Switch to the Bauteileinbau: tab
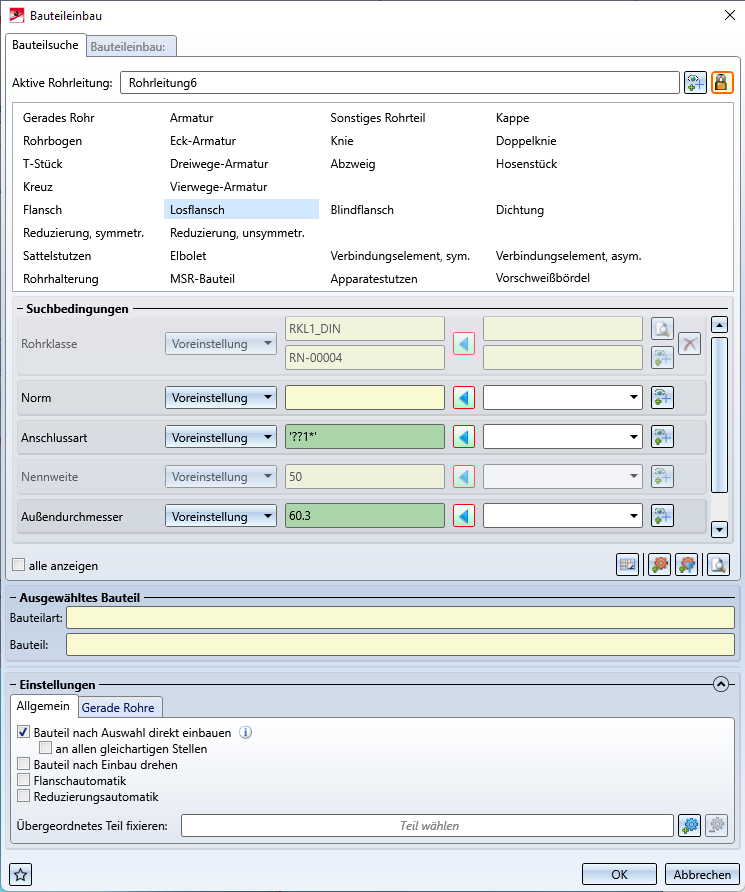This screenshot has height=892, width=745. [131, 47]
